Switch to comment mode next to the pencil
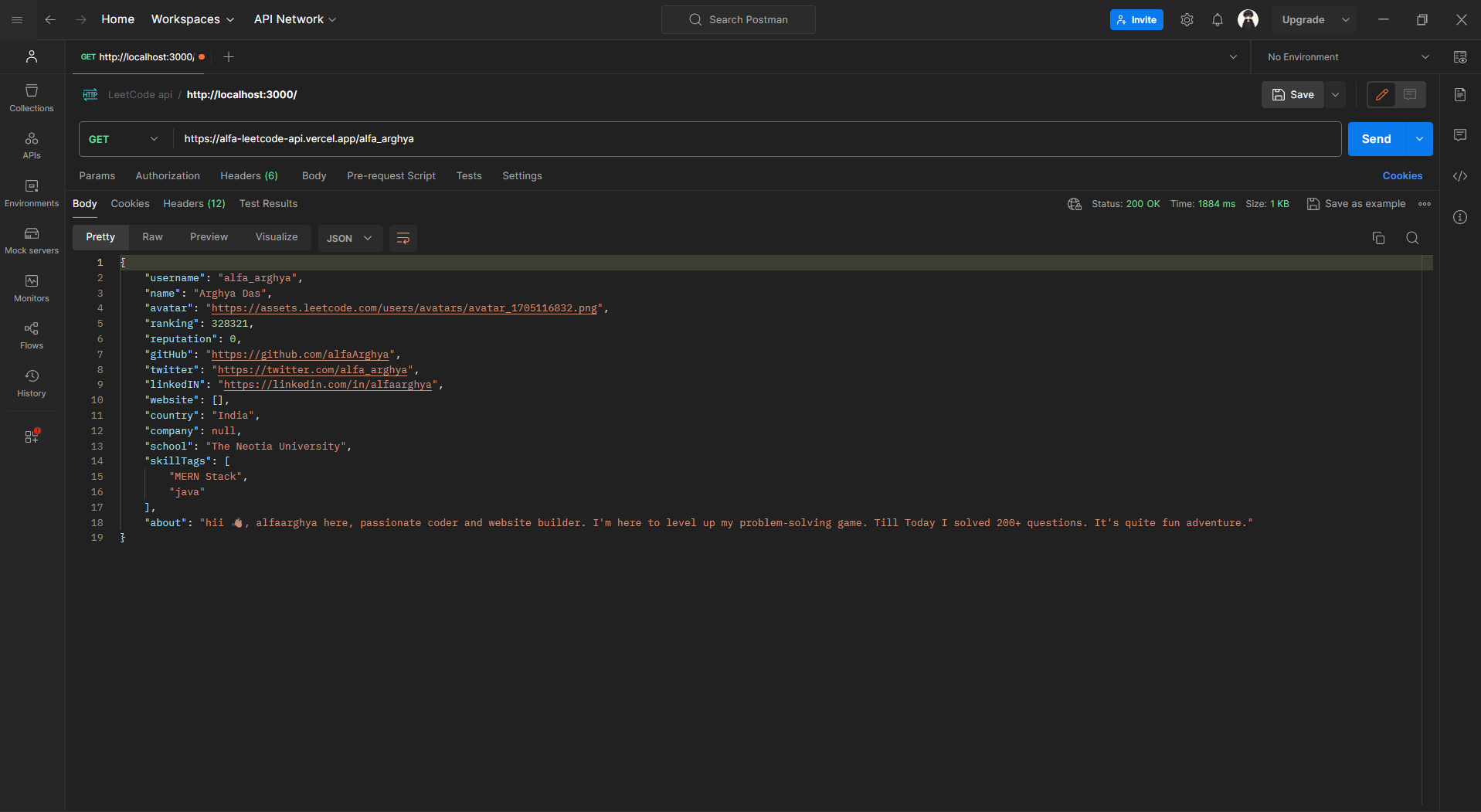1481x812 pixels. tap(1410, 94)
